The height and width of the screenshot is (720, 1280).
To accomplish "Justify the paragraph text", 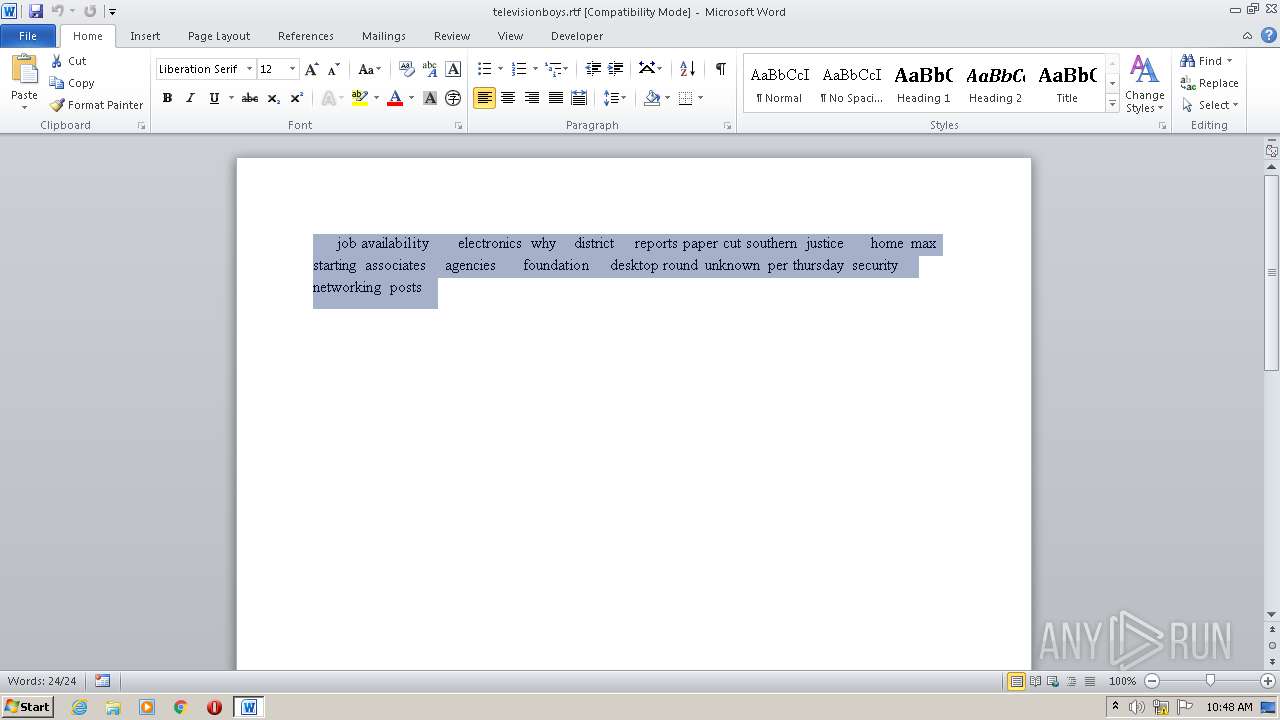I will [x=555, y=98].
